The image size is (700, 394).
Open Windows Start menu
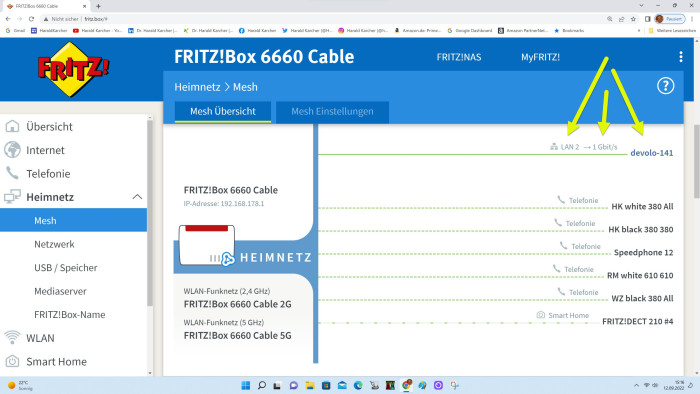[246, 385]
